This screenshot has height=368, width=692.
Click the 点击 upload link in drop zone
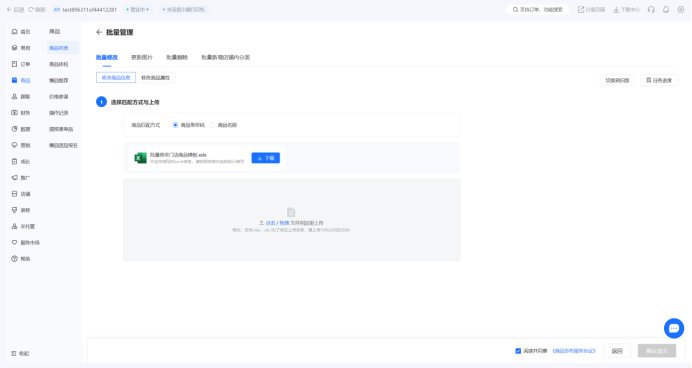coord(270,223)
